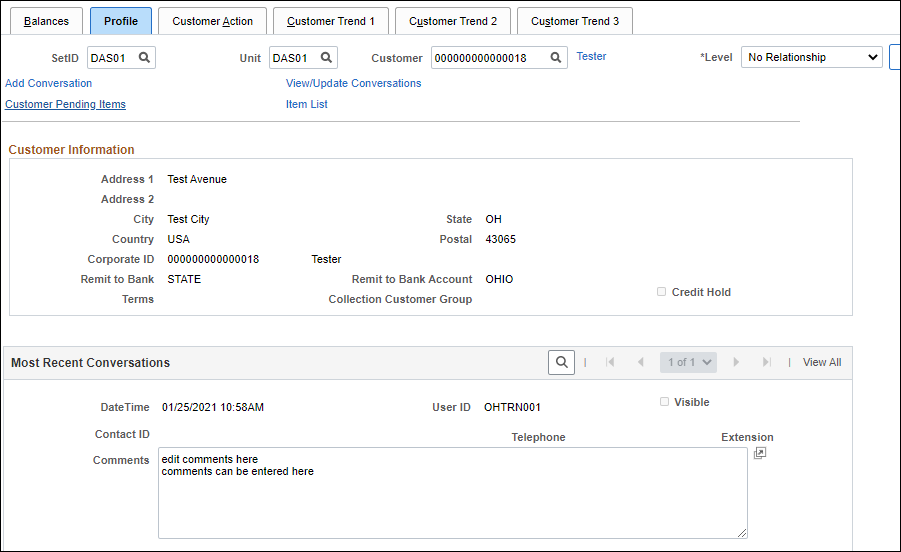
Task: Open the Customer Action tab
Action: 212,21
